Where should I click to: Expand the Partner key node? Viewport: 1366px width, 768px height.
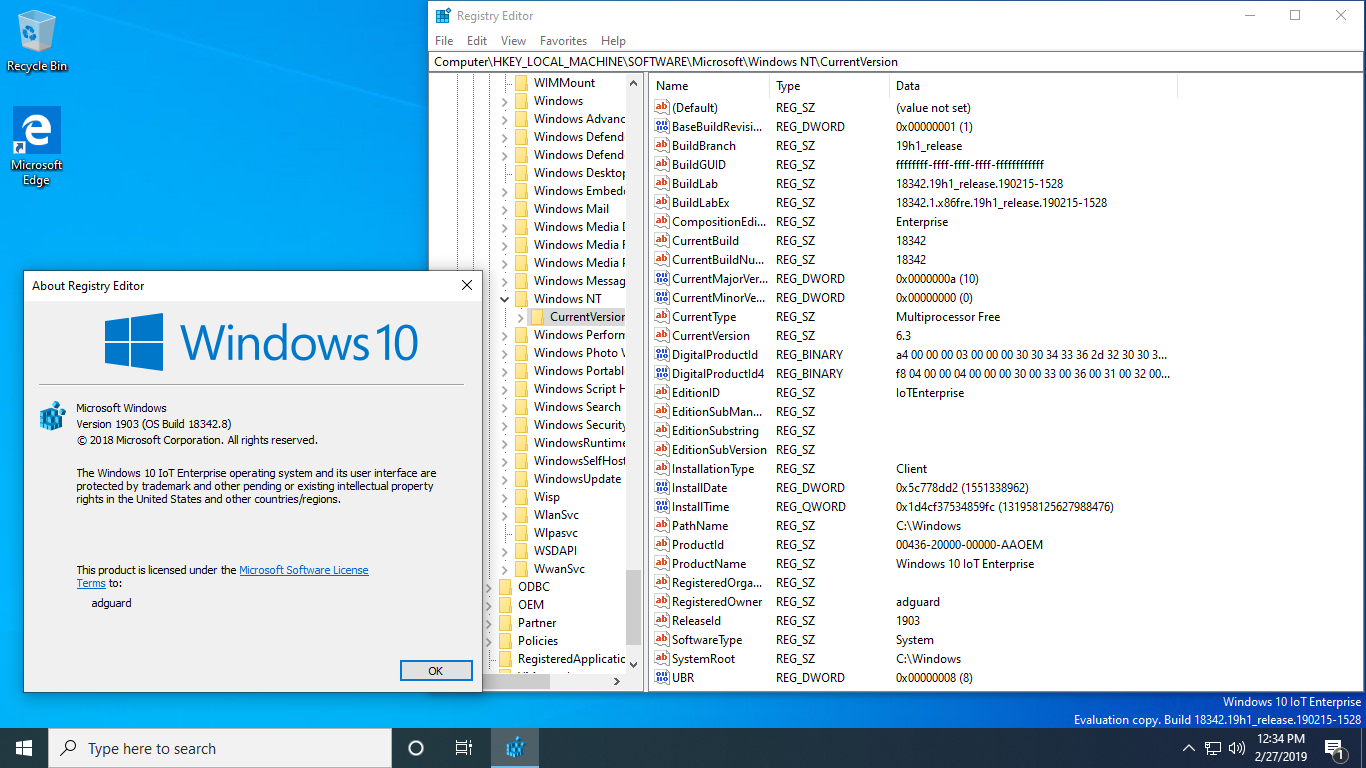tap(489, 623)
